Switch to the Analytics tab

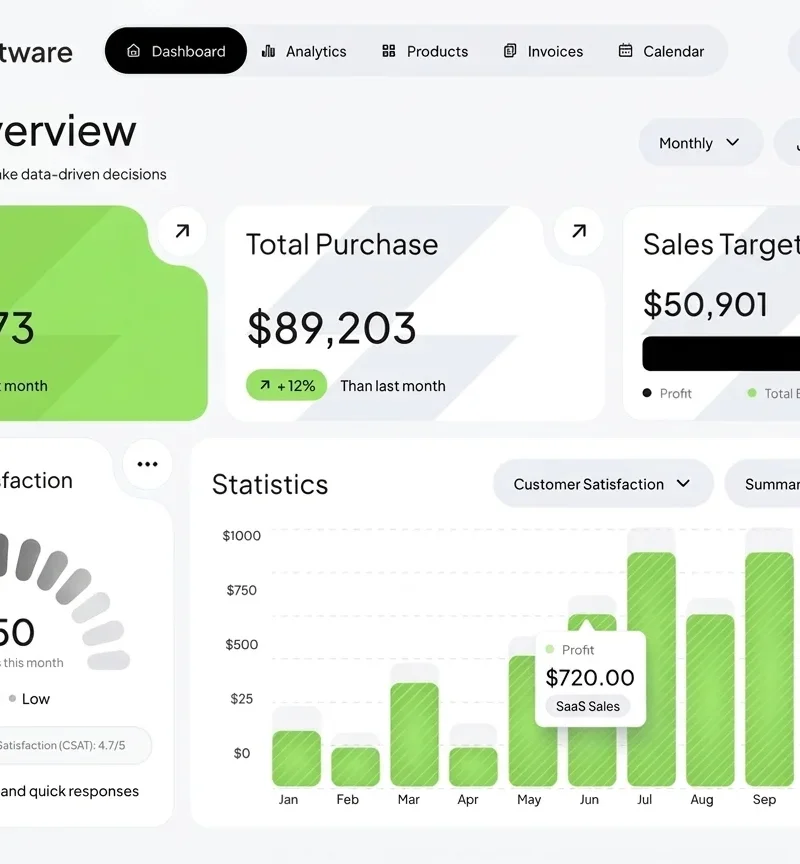(x=304, y=51)
